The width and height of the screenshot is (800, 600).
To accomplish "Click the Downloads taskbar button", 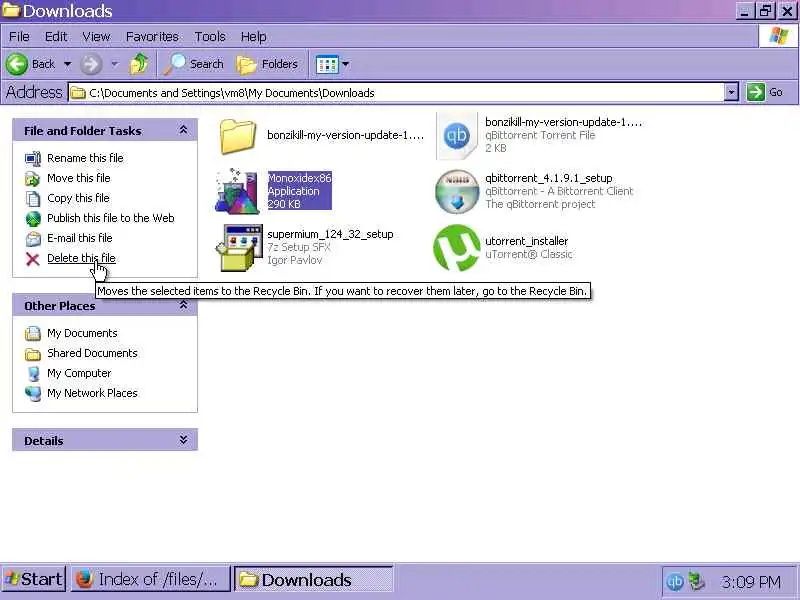I will click(x=313, y=579).
